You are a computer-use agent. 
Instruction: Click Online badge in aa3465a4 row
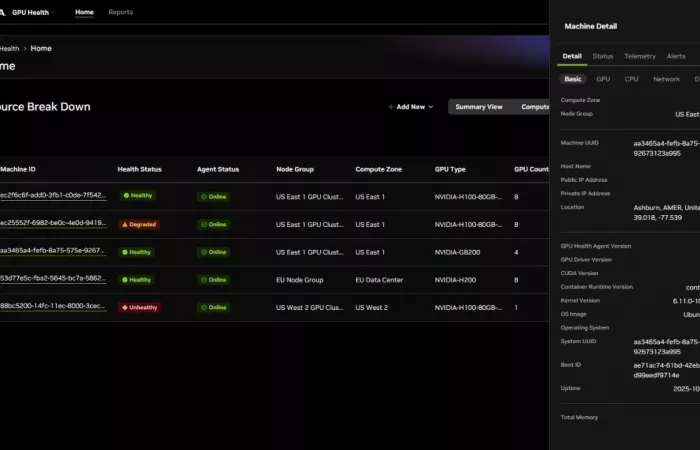(x=213, y=252)
